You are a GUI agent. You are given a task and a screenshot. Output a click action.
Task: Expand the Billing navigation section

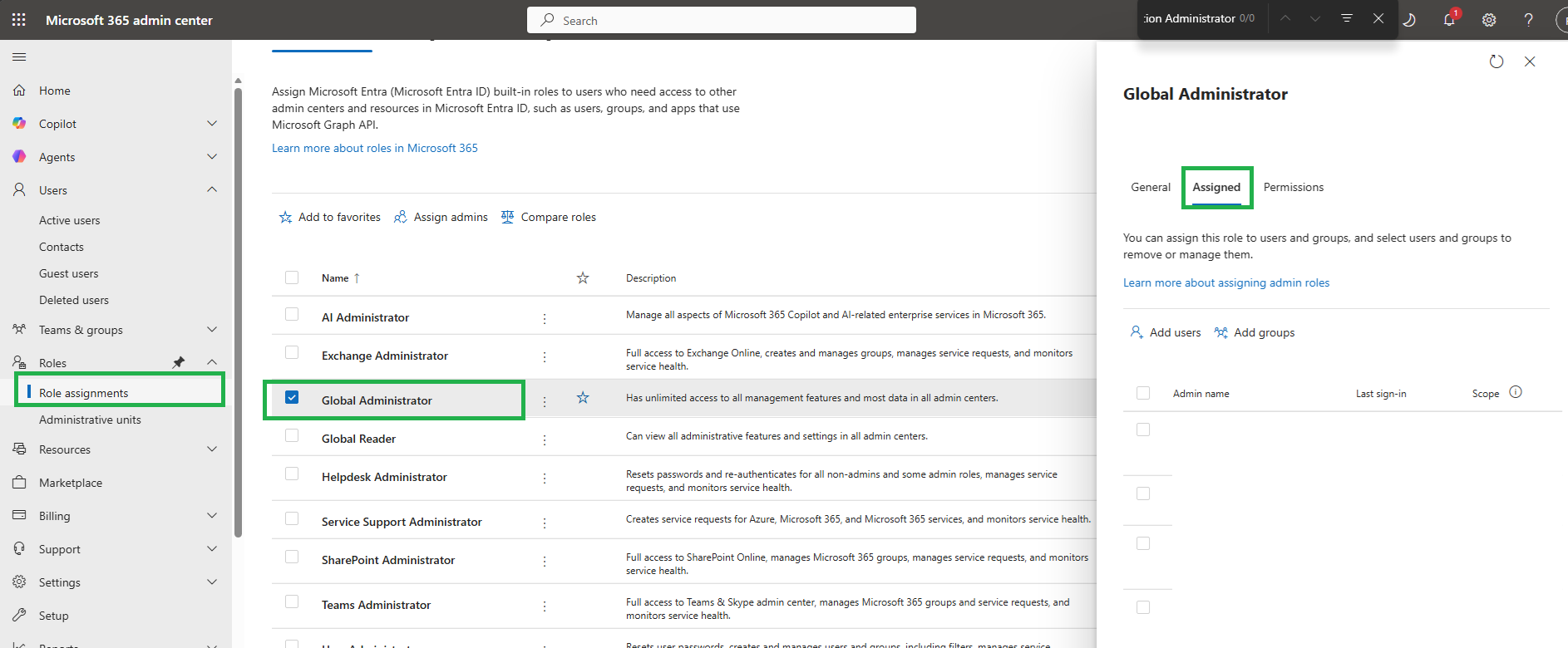coord(212,516)
